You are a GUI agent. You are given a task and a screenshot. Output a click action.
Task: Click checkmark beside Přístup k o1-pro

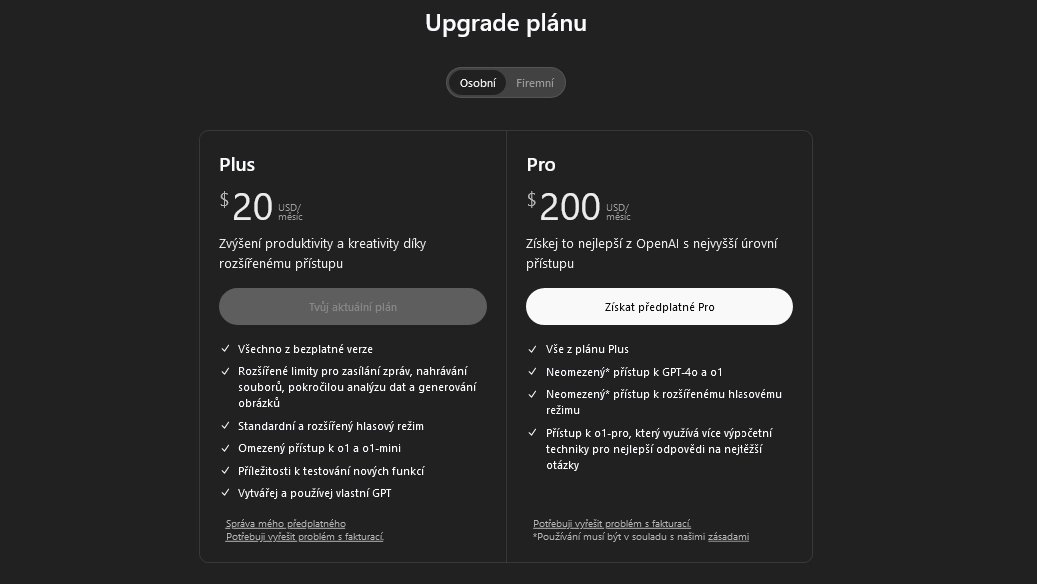[533, 433]
